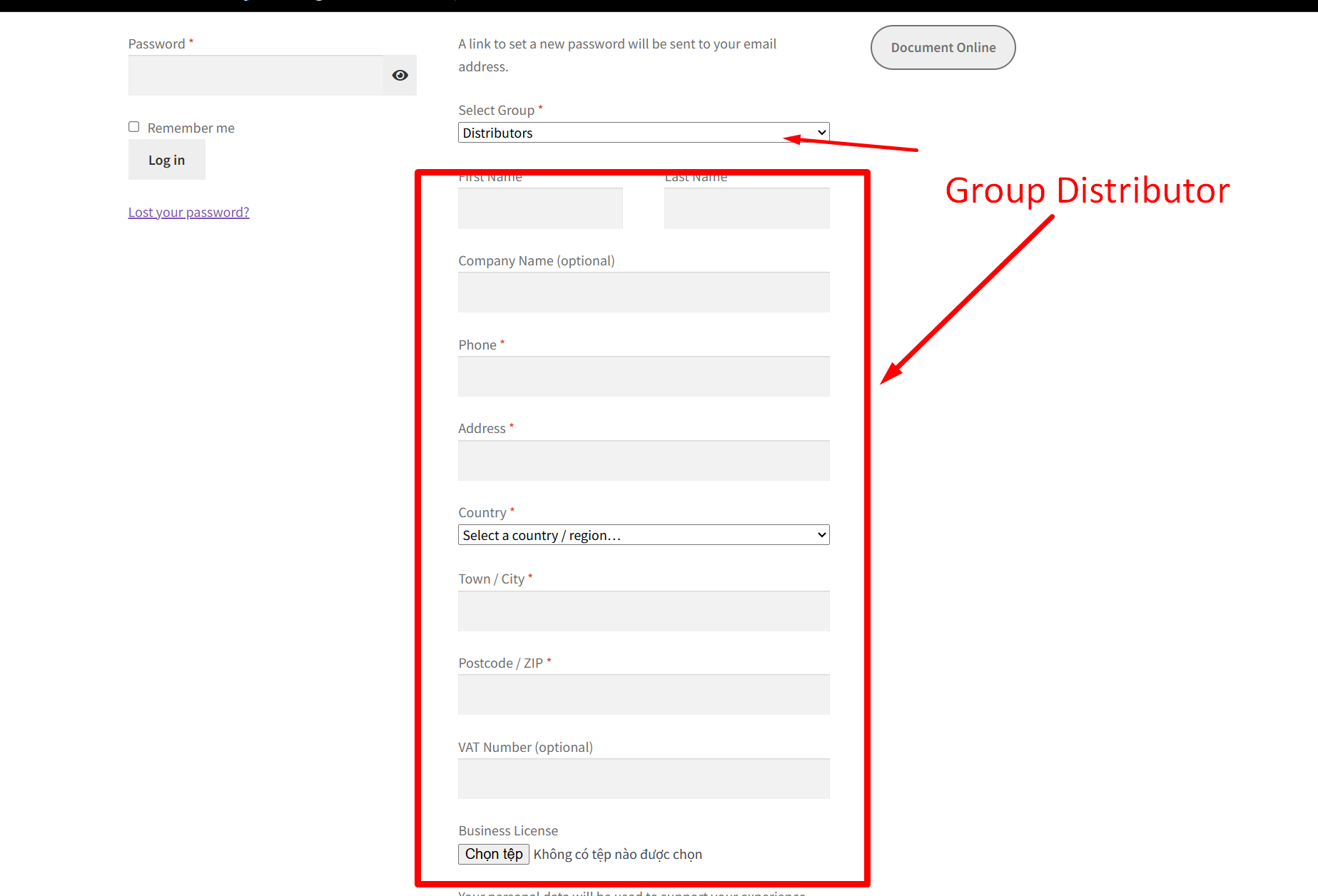1318x896 pixels.
Task: Enable the Remember me checkbox
Action: (x=134, y=127)
